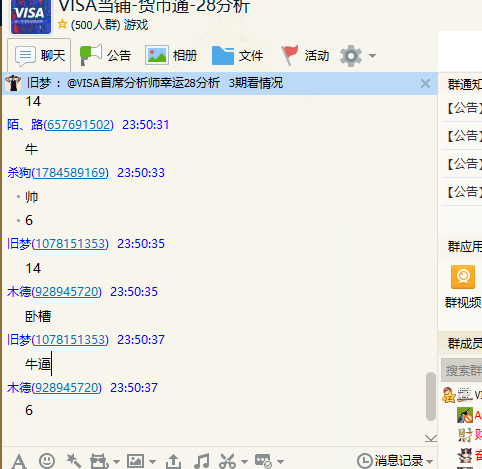Click the chat-bubble-with-checkmark icon
This screenshot has height=469, width=482.
tap(263, 461)
